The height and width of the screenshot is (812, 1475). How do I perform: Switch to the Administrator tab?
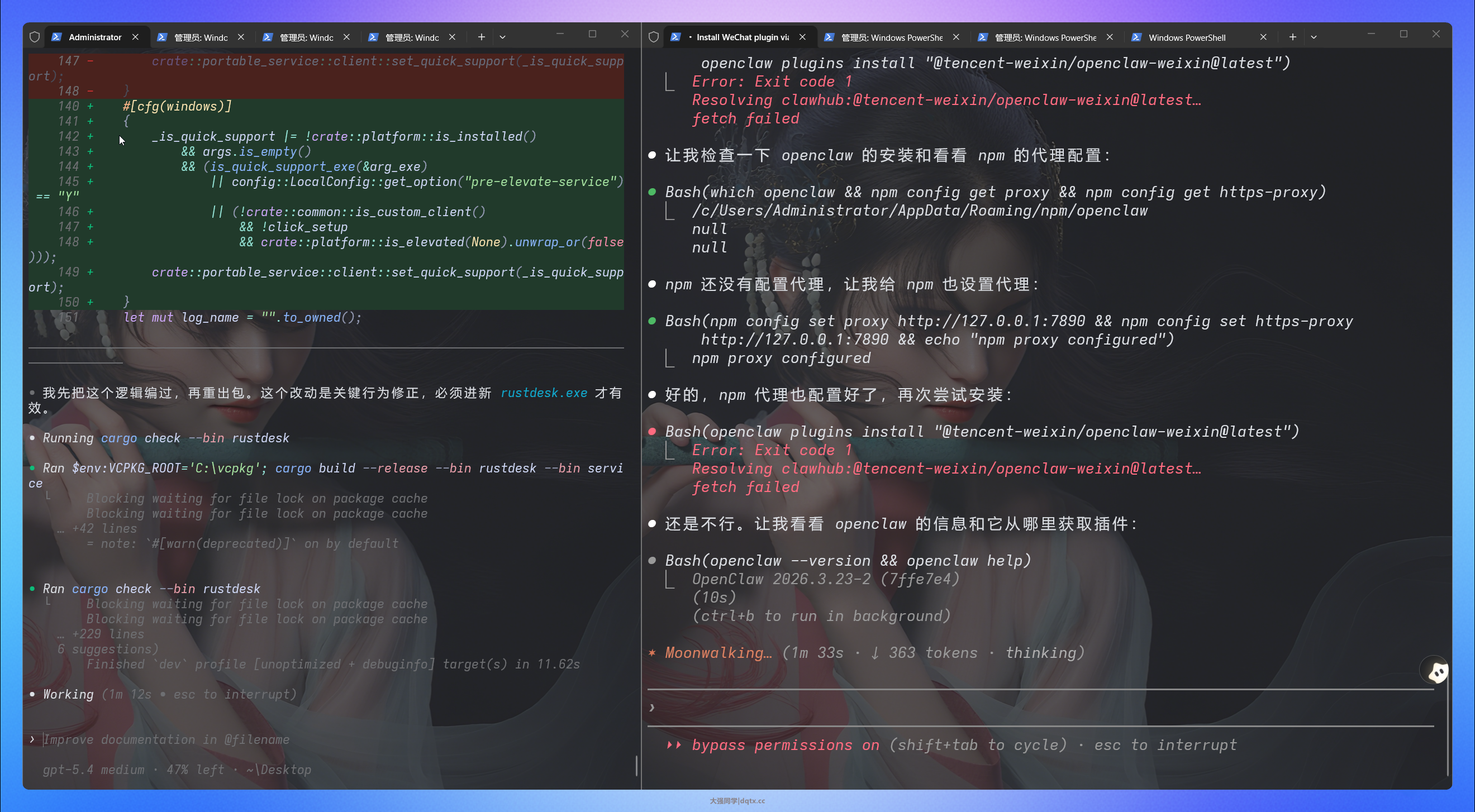pos(94,37)
